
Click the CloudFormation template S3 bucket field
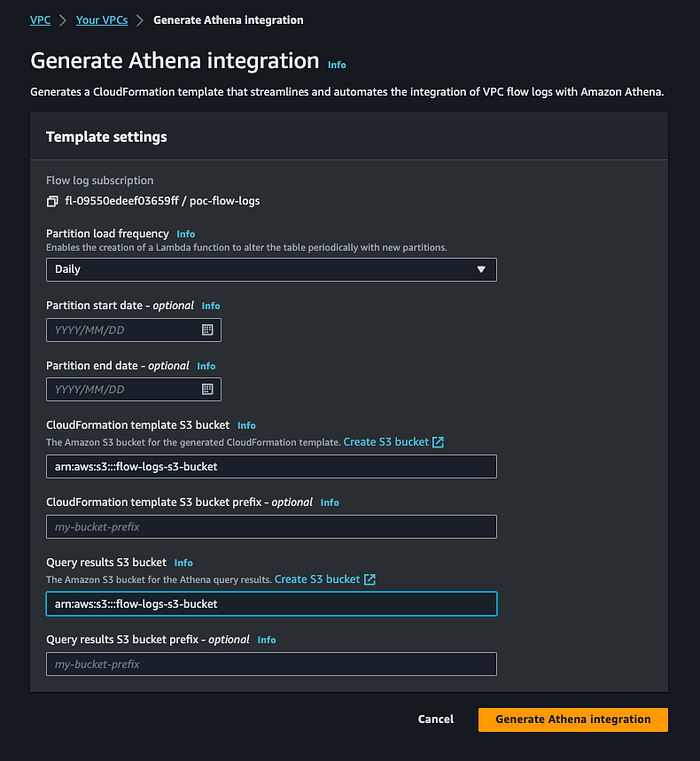pyautogui.click(x=271, y=466)
